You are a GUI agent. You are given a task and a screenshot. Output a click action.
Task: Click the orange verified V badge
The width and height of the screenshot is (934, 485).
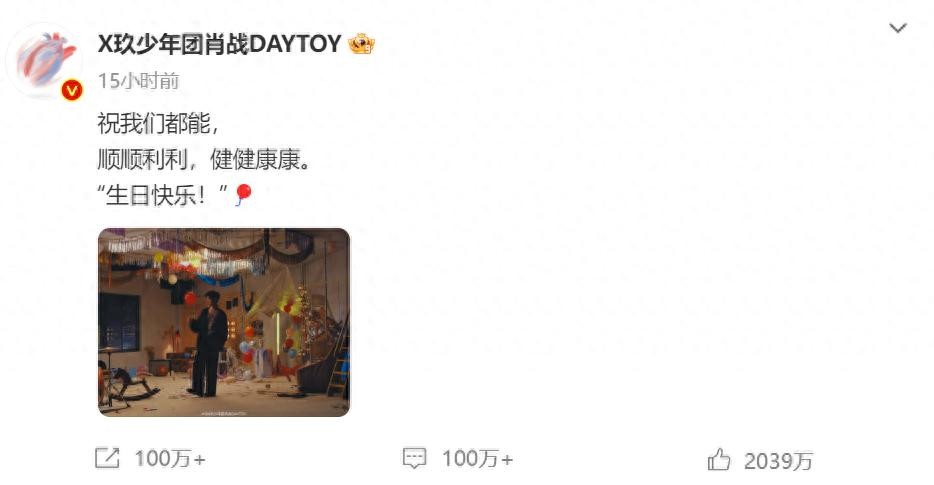pos(72,90)
